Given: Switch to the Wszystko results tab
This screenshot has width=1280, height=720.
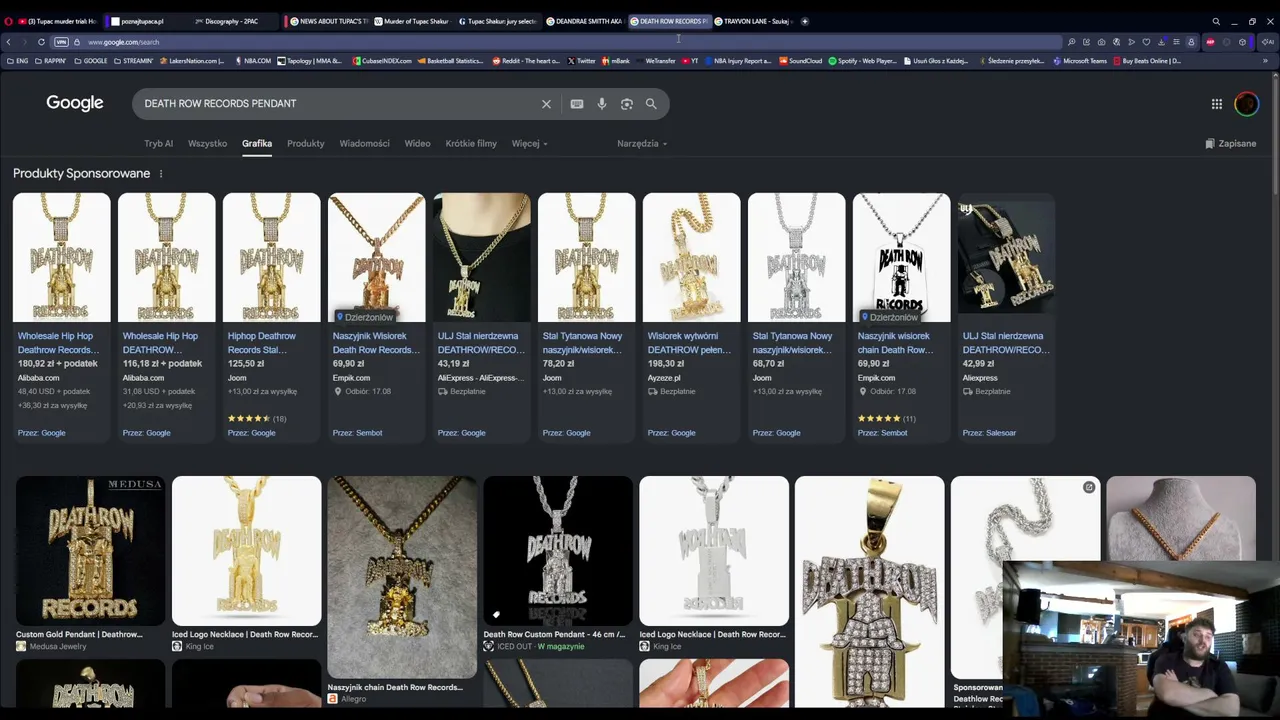Looking at the screenshot, I should [208, 144].
